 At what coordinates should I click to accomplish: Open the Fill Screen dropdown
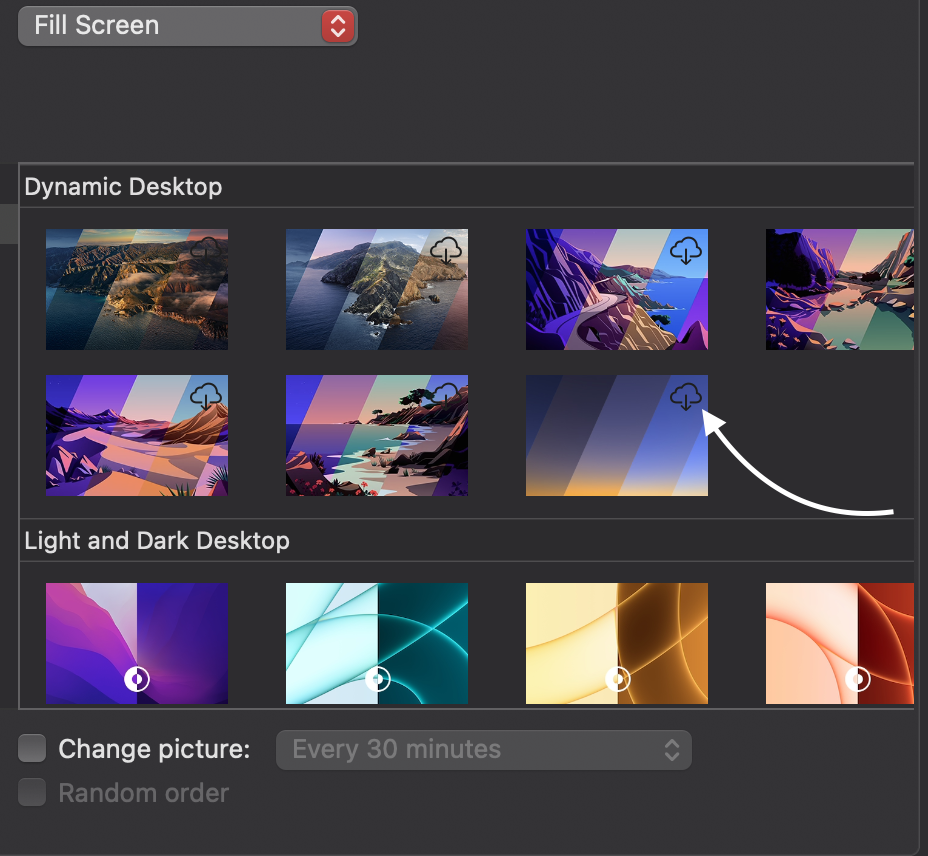188,26
